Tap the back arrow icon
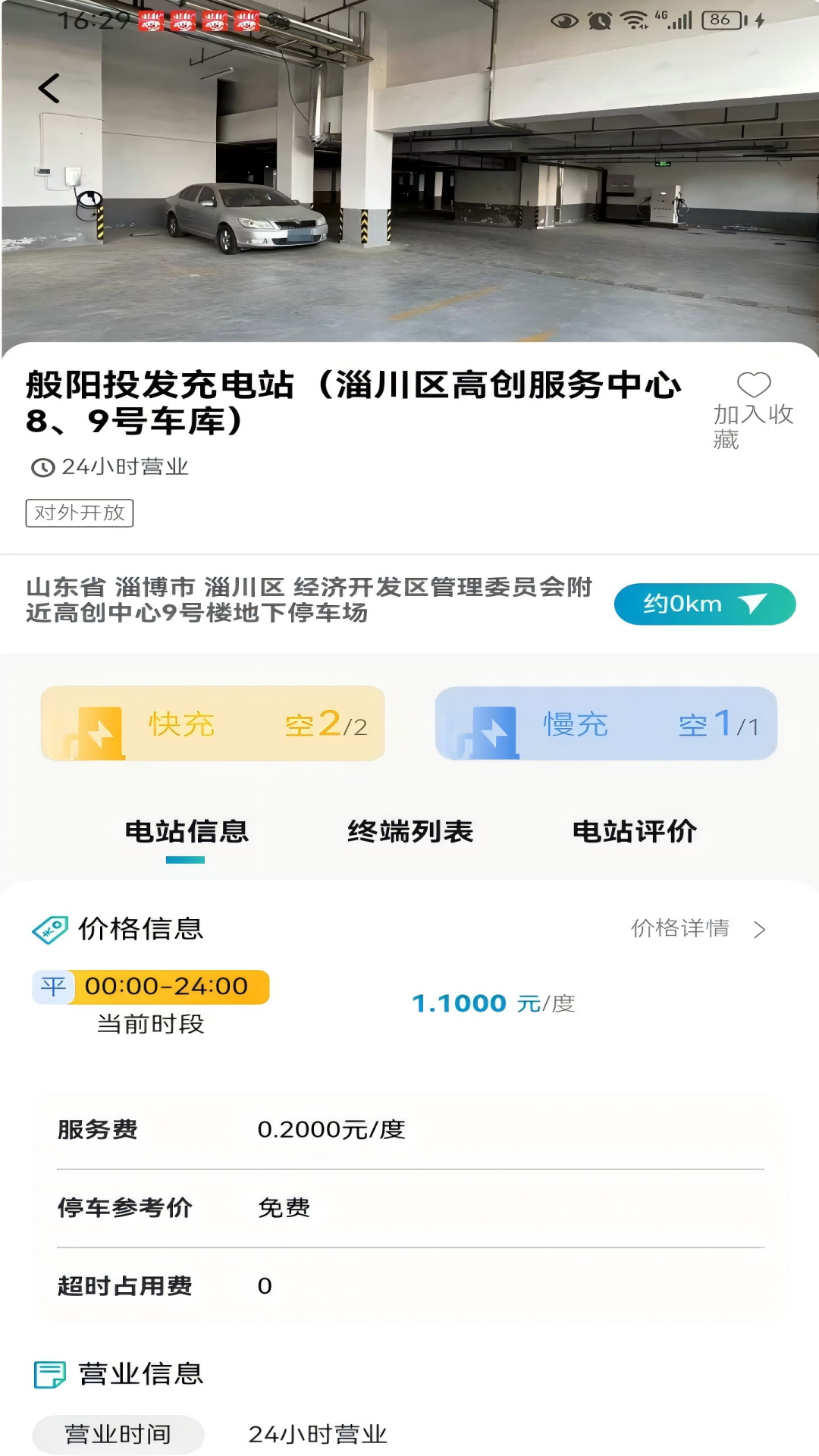 pyautogui.click(x=49, y=89)
